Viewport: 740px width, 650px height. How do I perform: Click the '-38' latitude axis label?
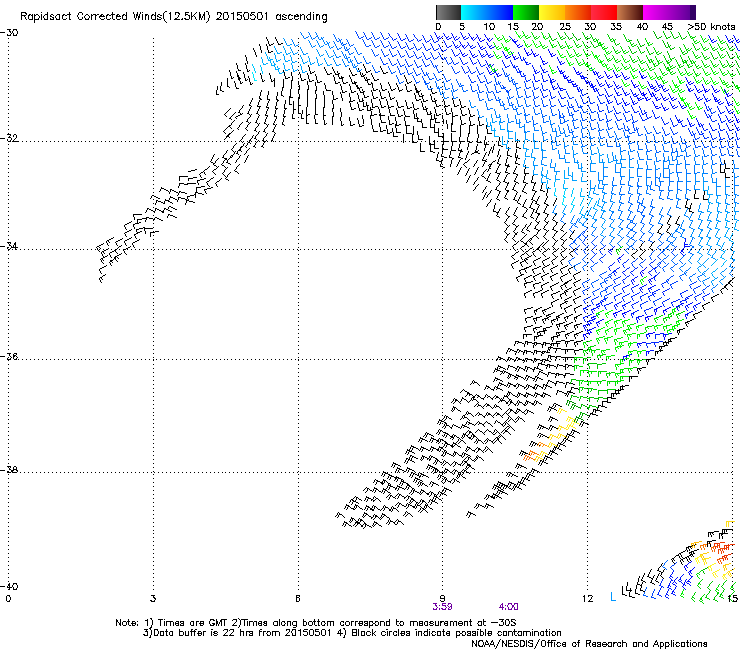click(9, 470)
